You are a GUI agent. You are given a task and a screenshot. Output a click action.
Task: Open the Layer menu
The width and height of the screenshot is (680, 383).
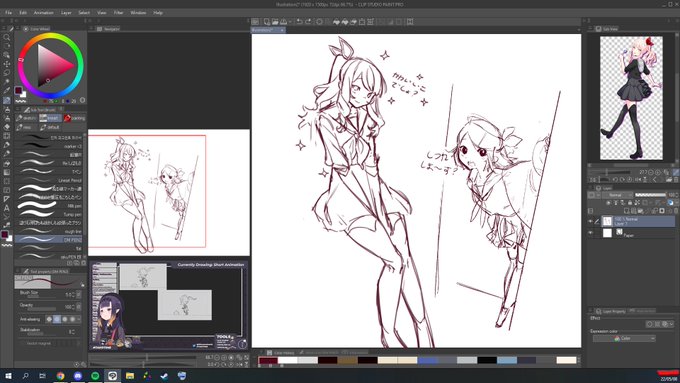(66, 13)
